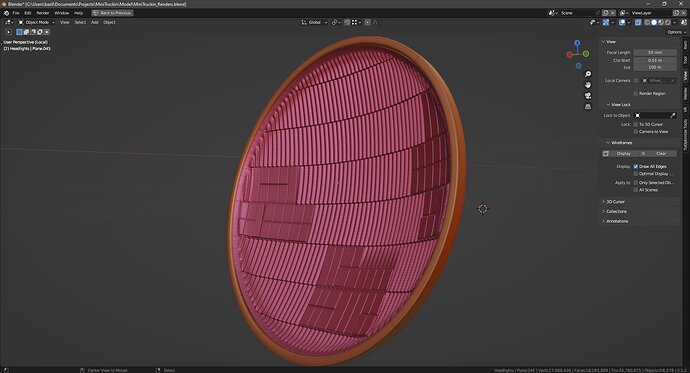Screen dimensions: 690x373
Task: Open the Object Mode dropdown
Action: click(x=37, y=22)
